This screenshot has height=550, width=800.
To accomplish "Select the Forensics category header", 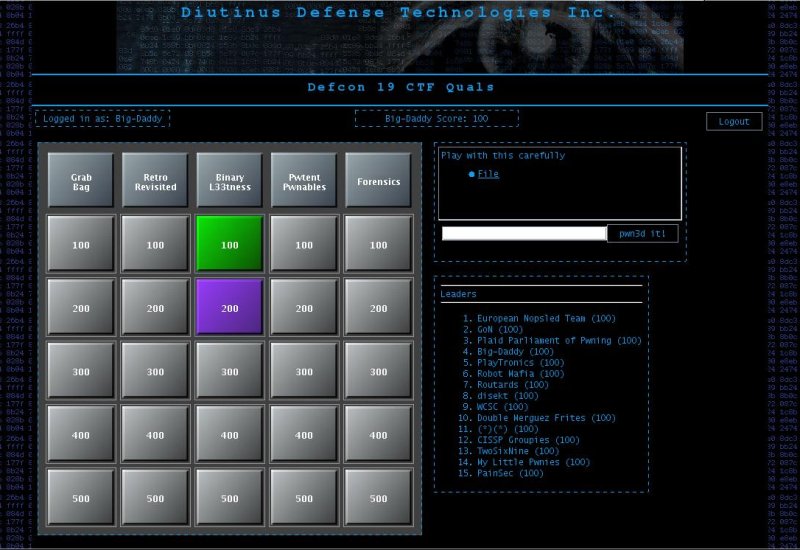I will [x=379, y=181].
